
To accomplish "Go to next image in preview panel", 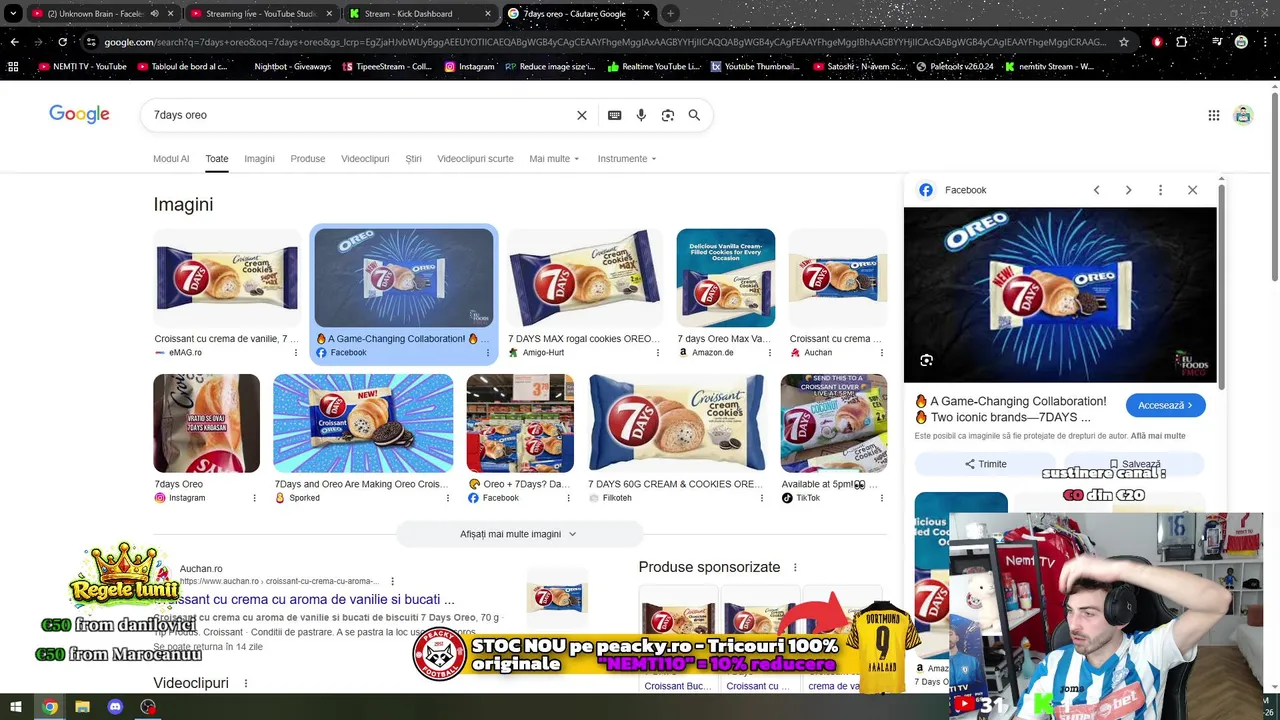I will pyautogui.click(x=1128, y=190).
